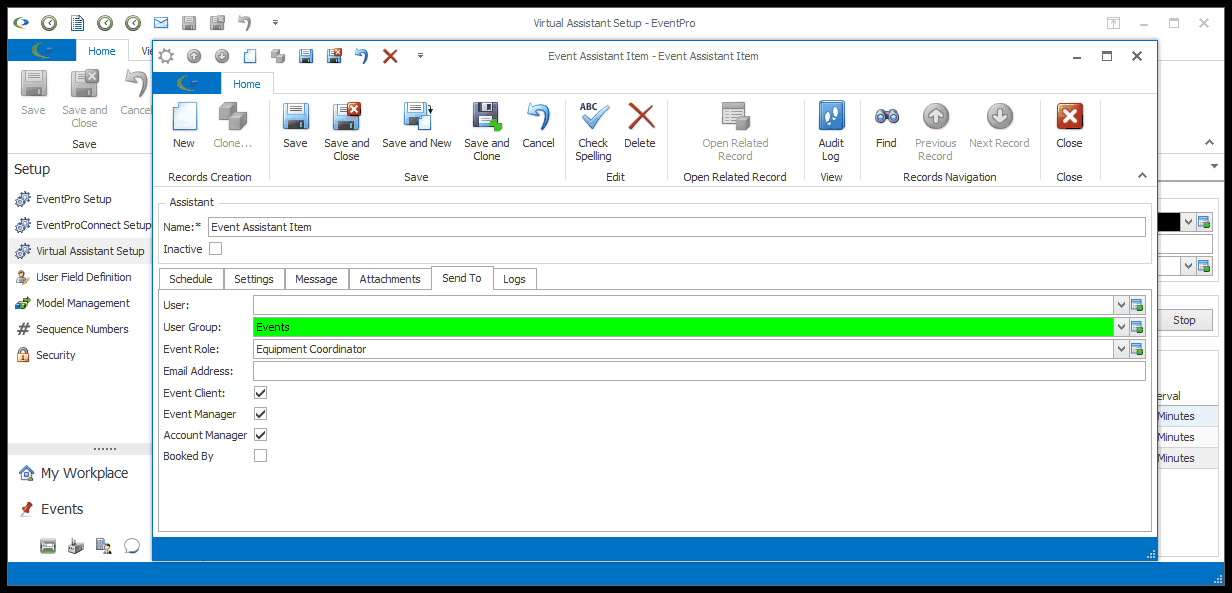Click down arrow in dialog quick access bar
Screen dimensions: 1232x593
(x=222, y=56)
